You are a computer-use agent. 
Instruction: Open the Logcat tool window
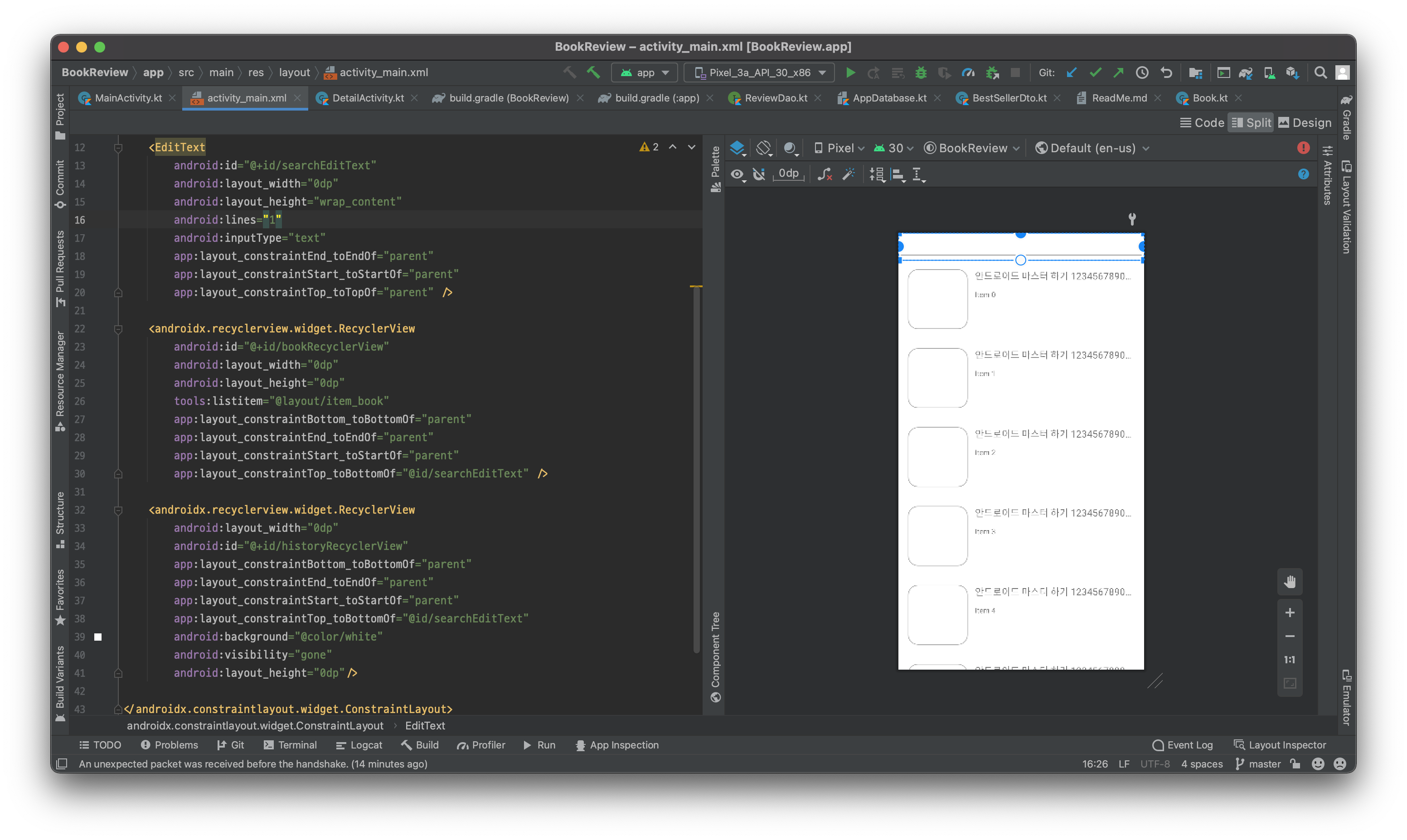(359, 745)
